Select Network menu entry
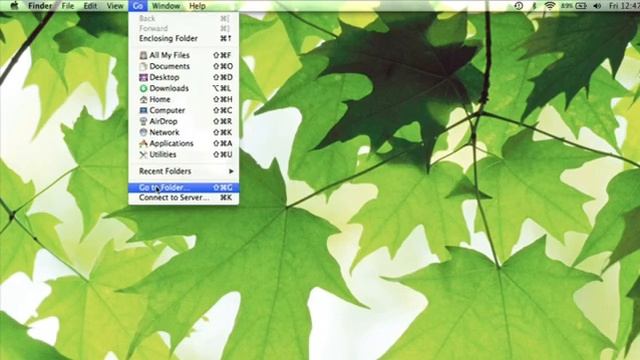This screenshot has height=360, width=640. pyautogui.click(x=184, y=132)
